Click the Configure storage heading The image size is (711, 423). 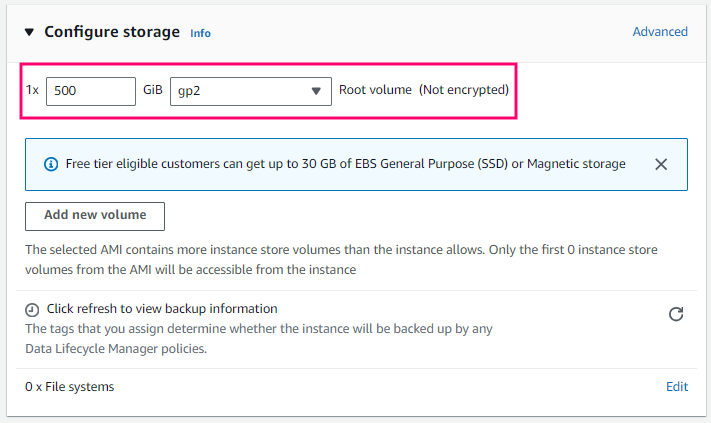(x=111, y=32)
